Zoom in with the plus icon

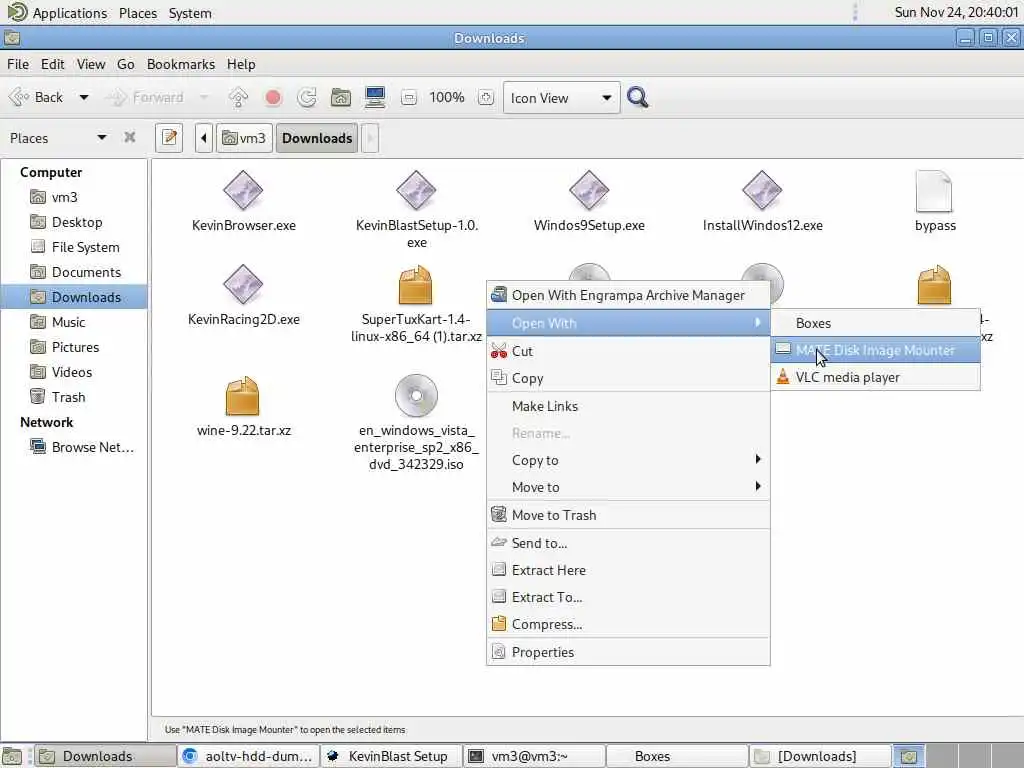point(485,98)
